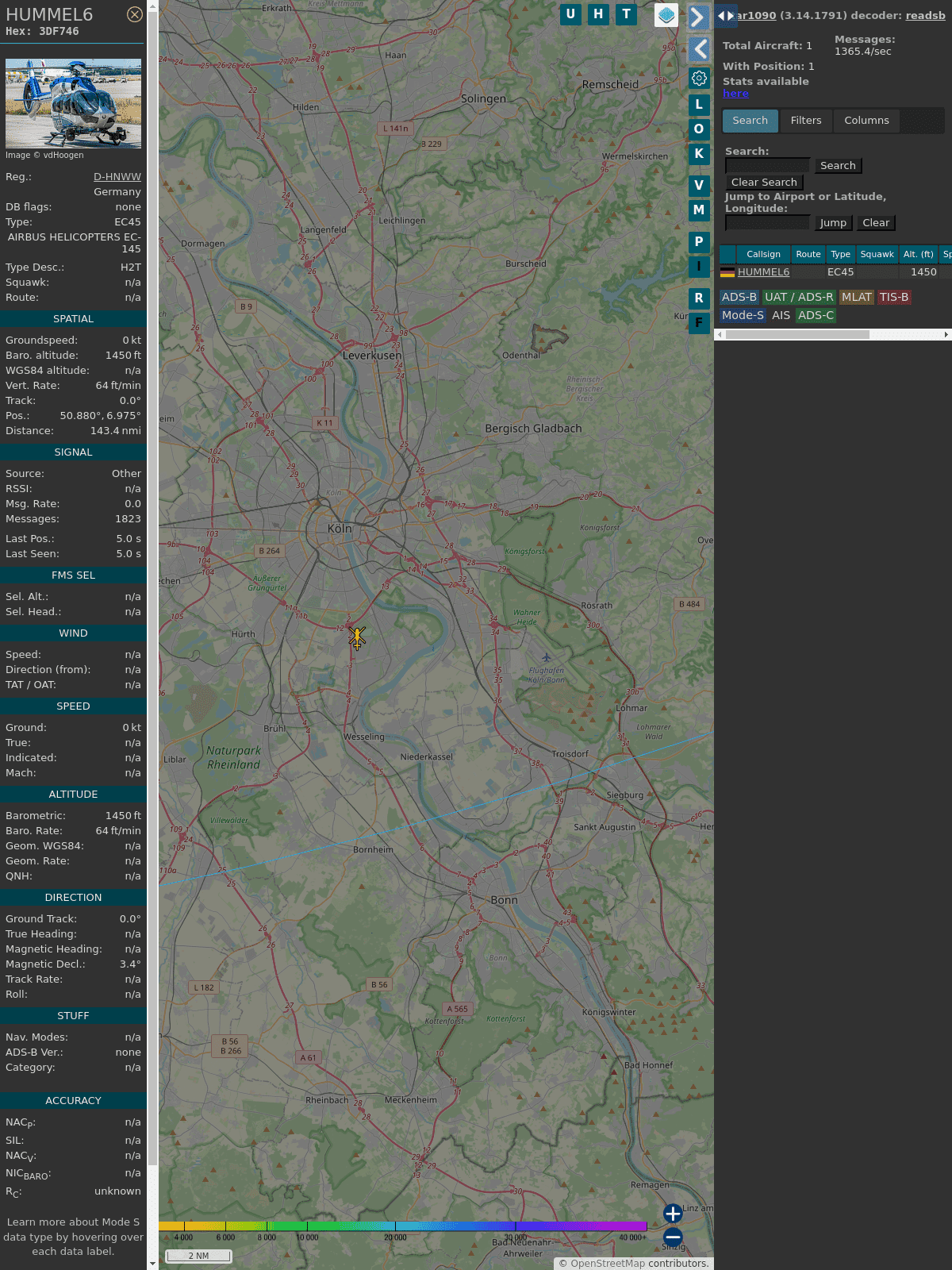Image resolution: width=952 pixels, height=1270 pixels.
Task: Zoom out with the minus button
Action: [x=673, y=1237]
